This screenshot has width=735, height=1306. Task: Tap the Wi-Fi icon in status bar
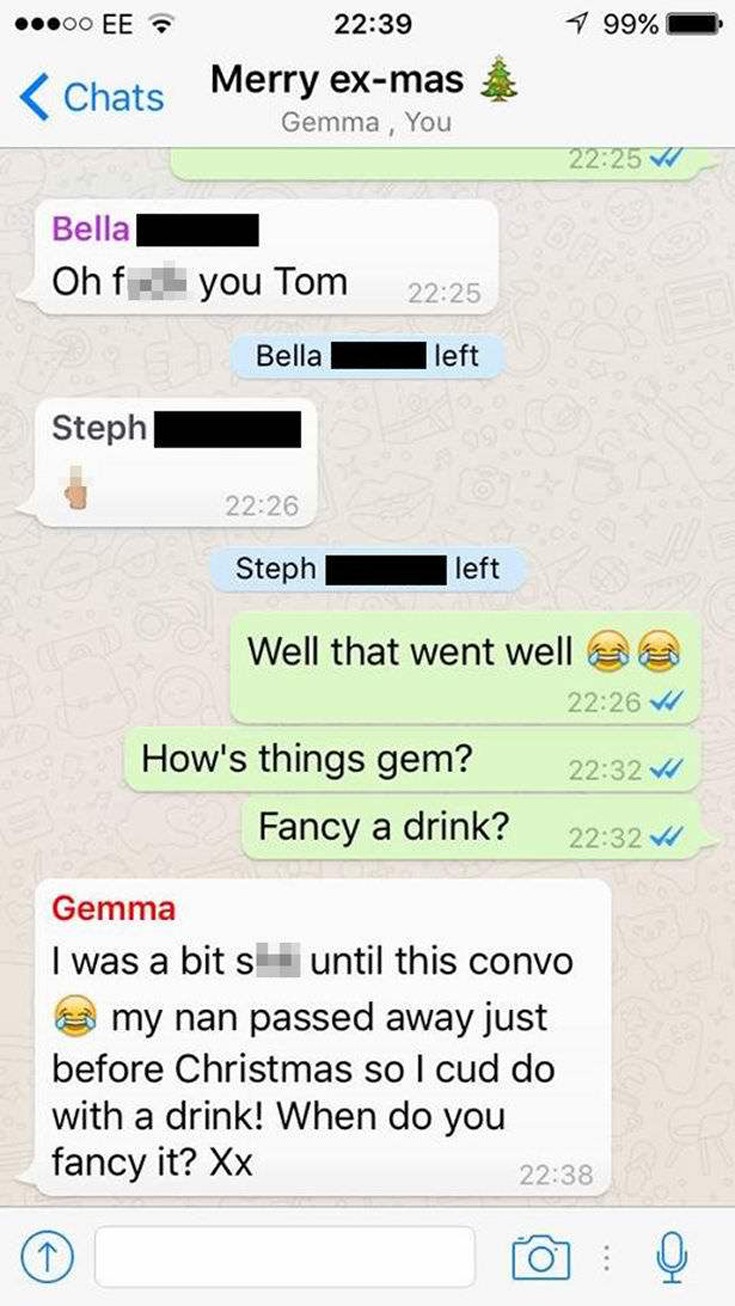coord(161,23)
